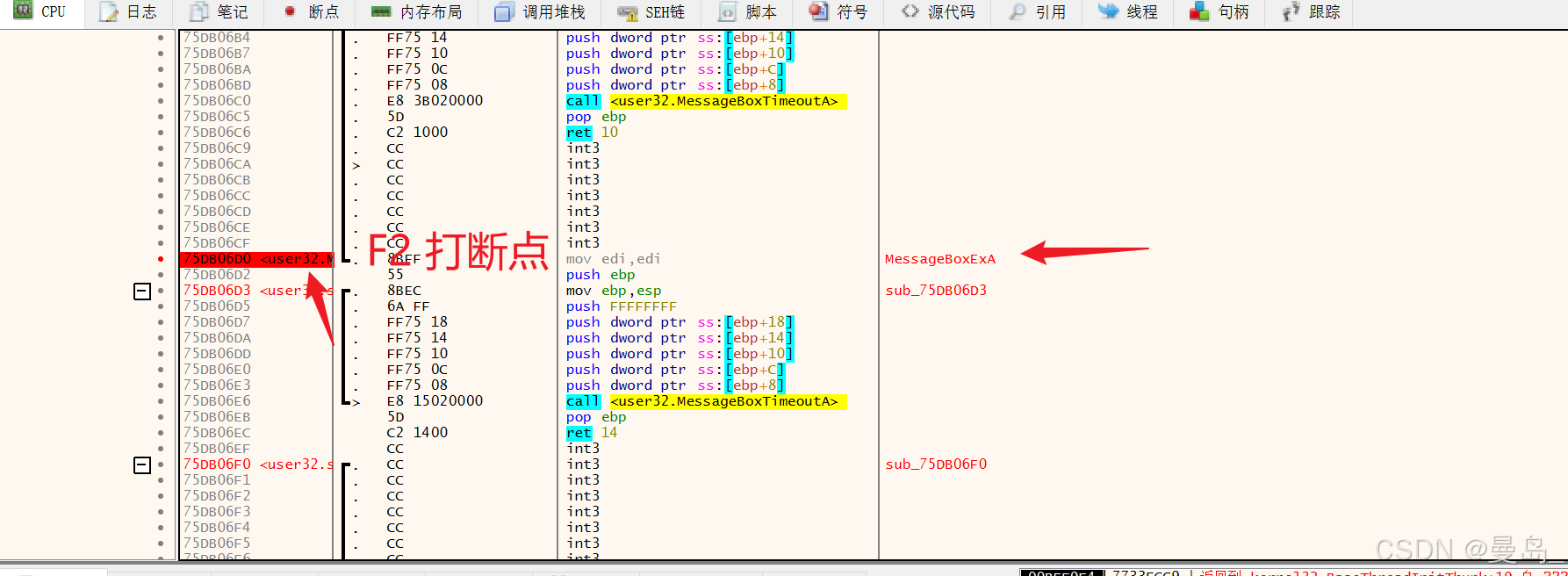This screenshot has width=1568, height=576.
Task: Select the address 75DB06F0 <user32.s label
Action: coord(257,464)
